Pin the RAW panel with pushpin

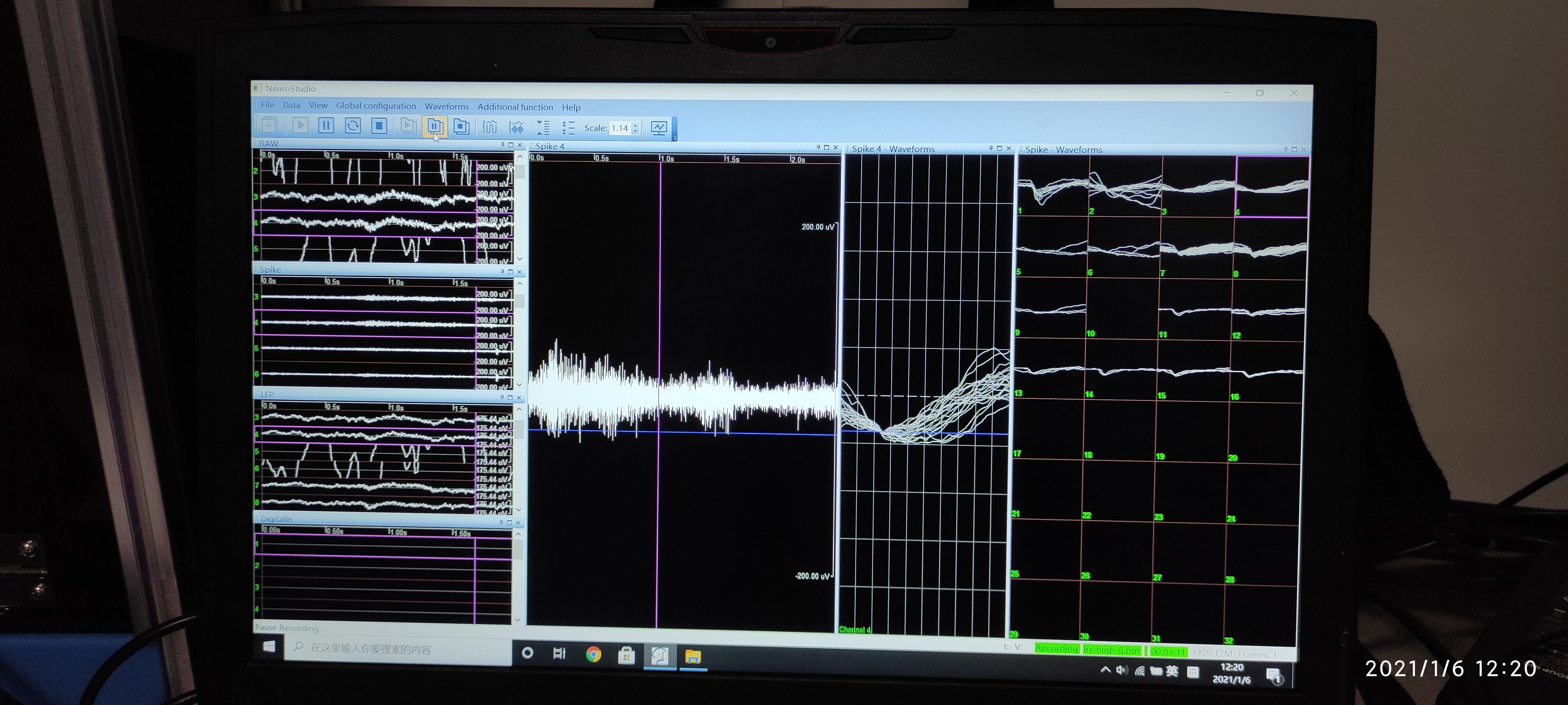pos(502,145)
